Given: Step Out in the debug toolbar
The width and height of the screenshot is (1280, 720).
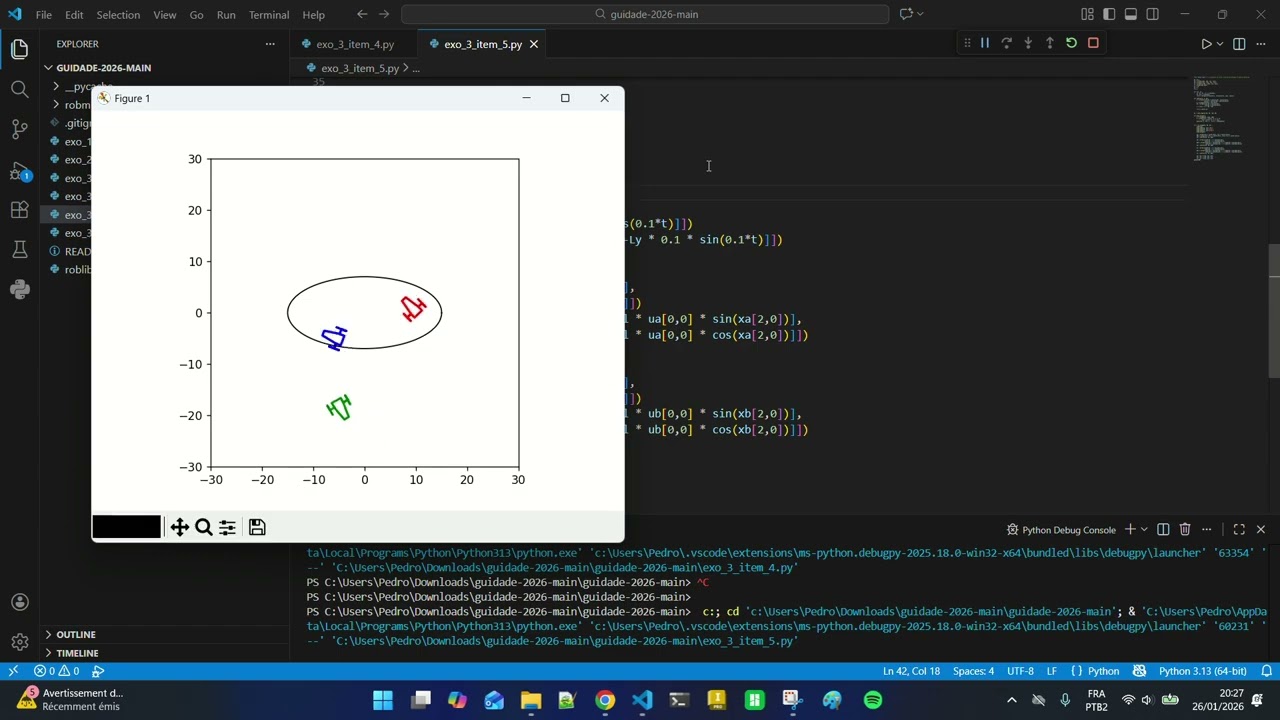Looking at the screenshot, I should click(x=1049, y=43).
